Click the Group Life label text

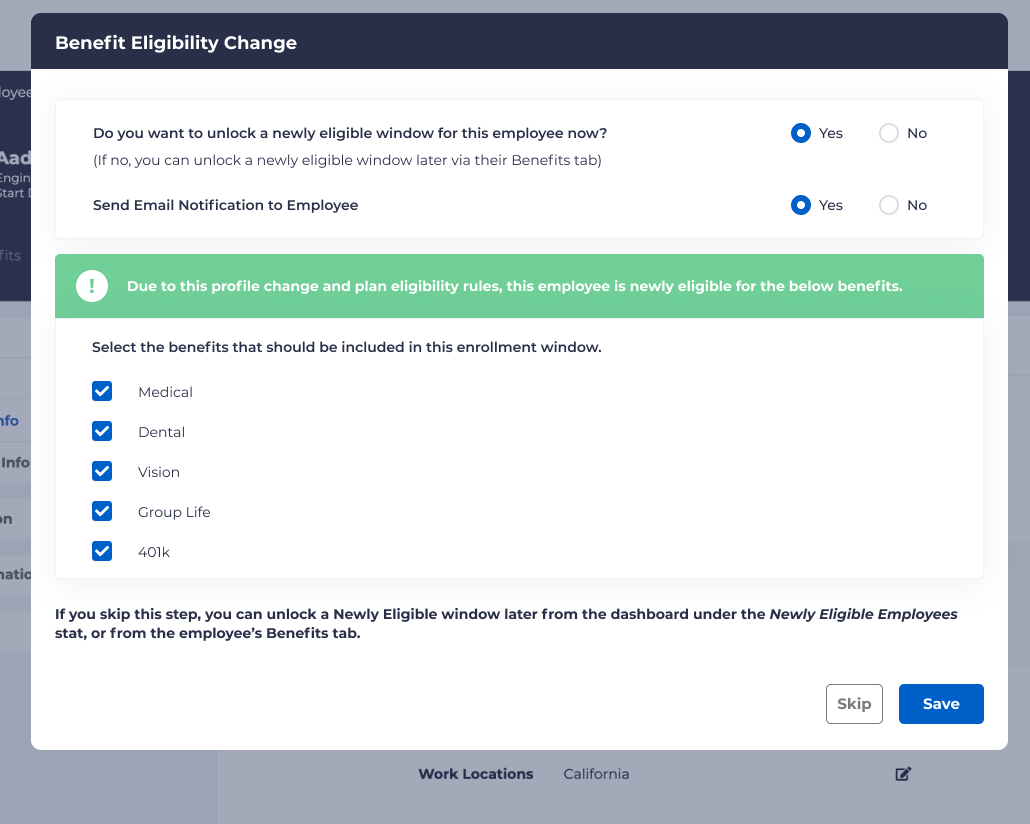[174, 512]
